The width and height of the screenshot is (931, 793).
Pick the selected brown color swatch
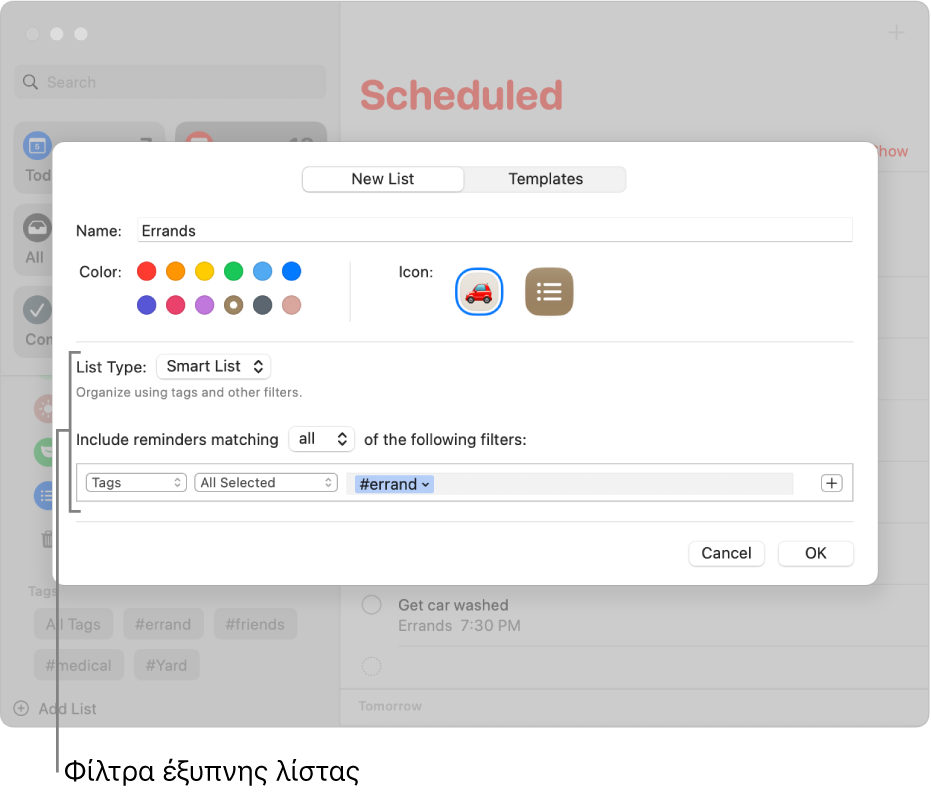(x=233, y=305)
